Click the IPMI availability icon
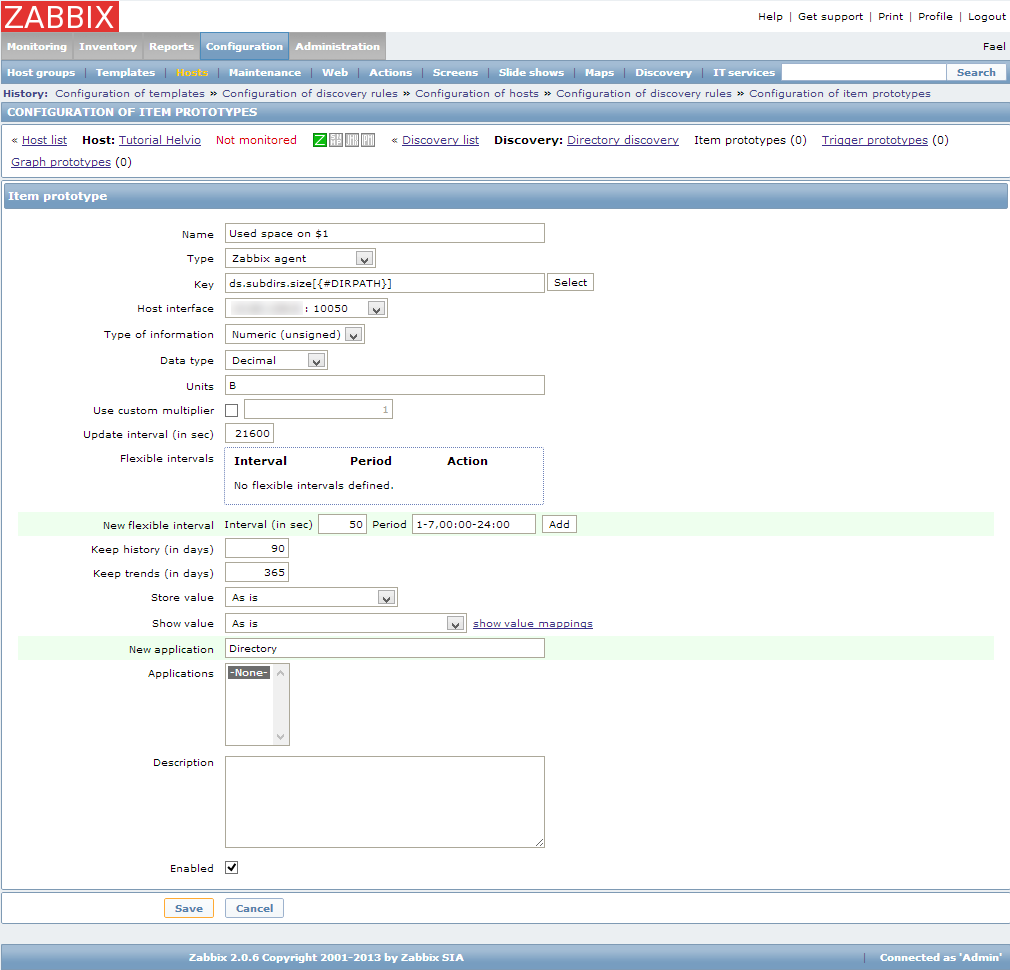1010x970 pixels. tap(368, 140)
